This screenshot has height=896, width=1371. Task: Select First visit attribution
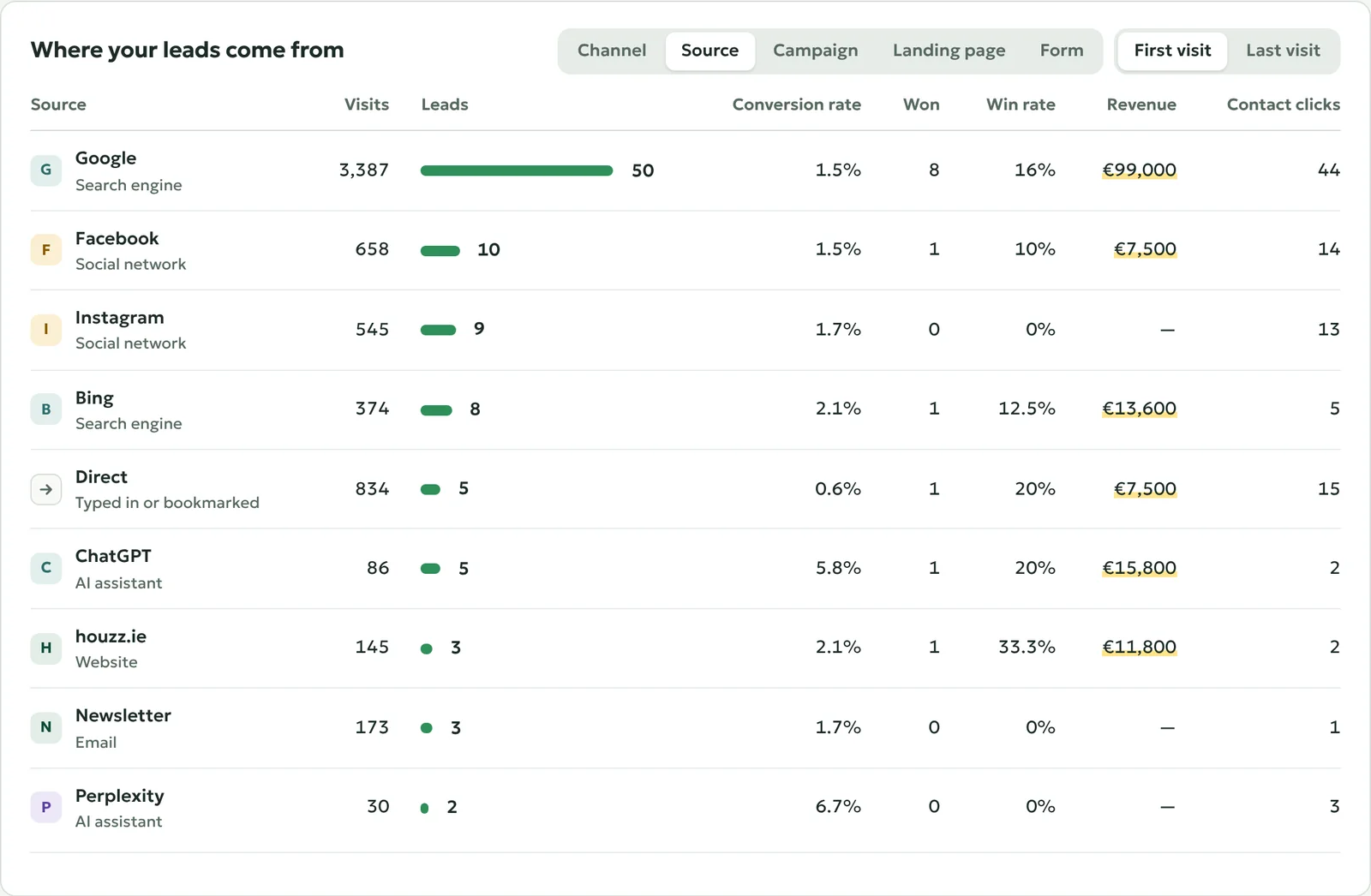[x=1172, y=51]
